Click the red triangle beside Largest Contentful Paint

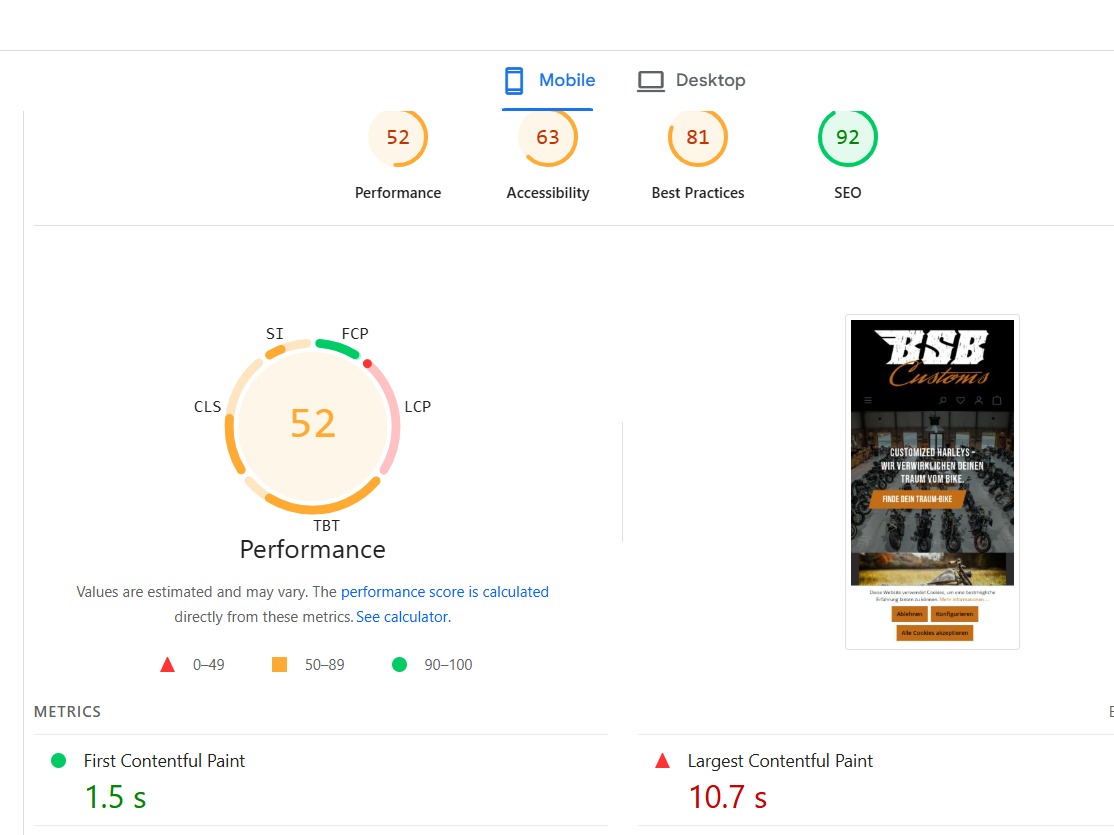pos(662,761)
